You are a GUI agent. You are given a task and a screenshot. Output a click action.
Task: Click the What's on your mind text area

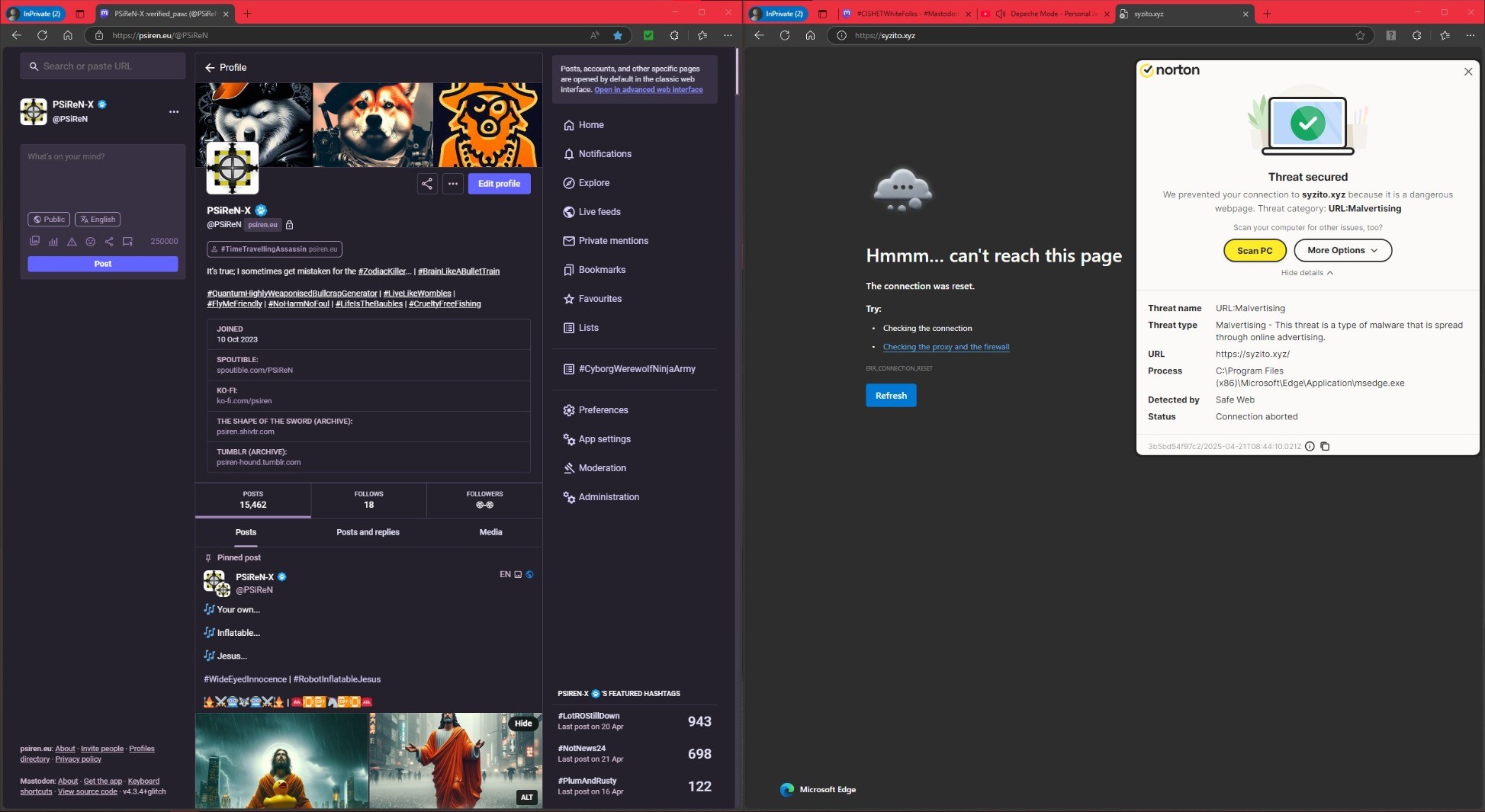click(103, 175)
